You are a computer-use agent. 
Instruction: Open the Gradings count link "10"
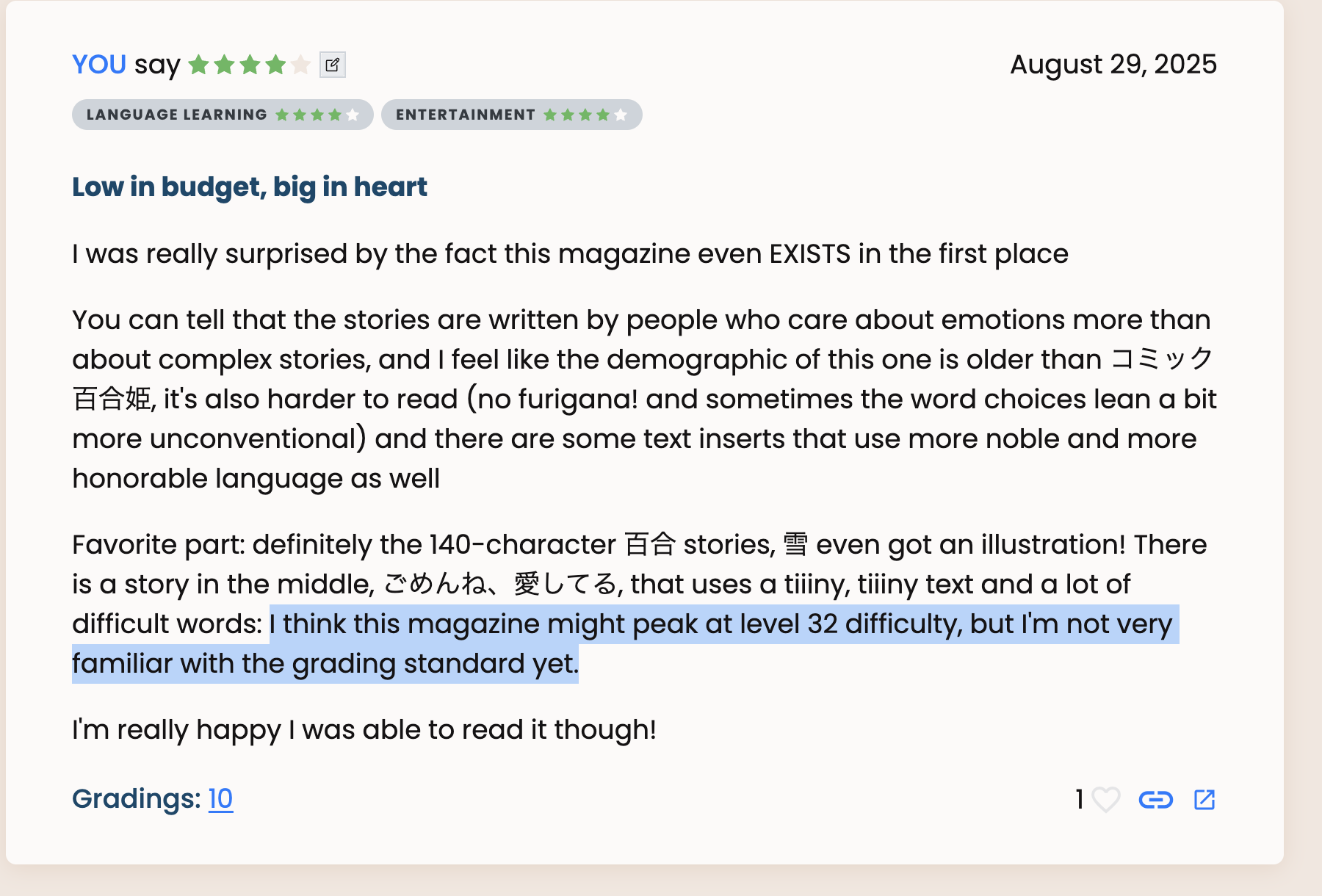[x=220, y=799]
